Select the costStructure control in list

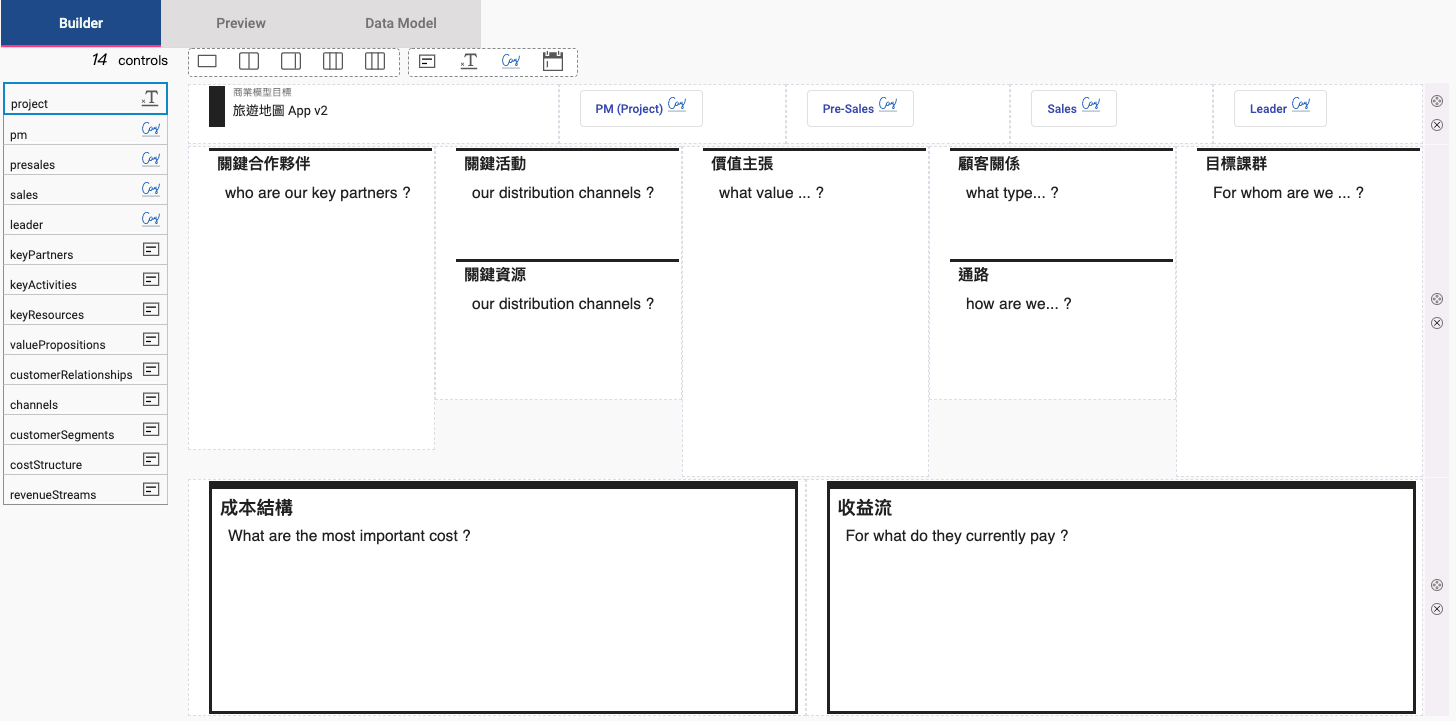86,460
